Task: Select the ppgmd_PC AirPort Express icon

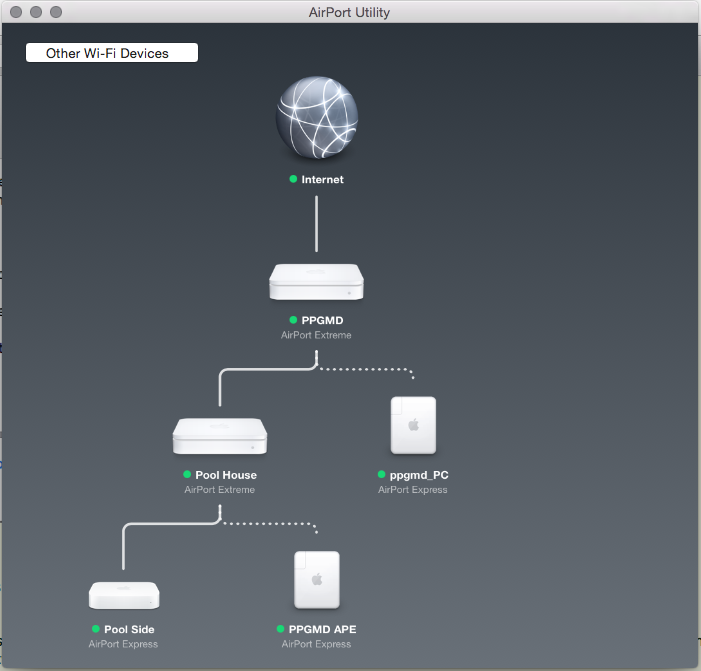Action: [414, 425]
